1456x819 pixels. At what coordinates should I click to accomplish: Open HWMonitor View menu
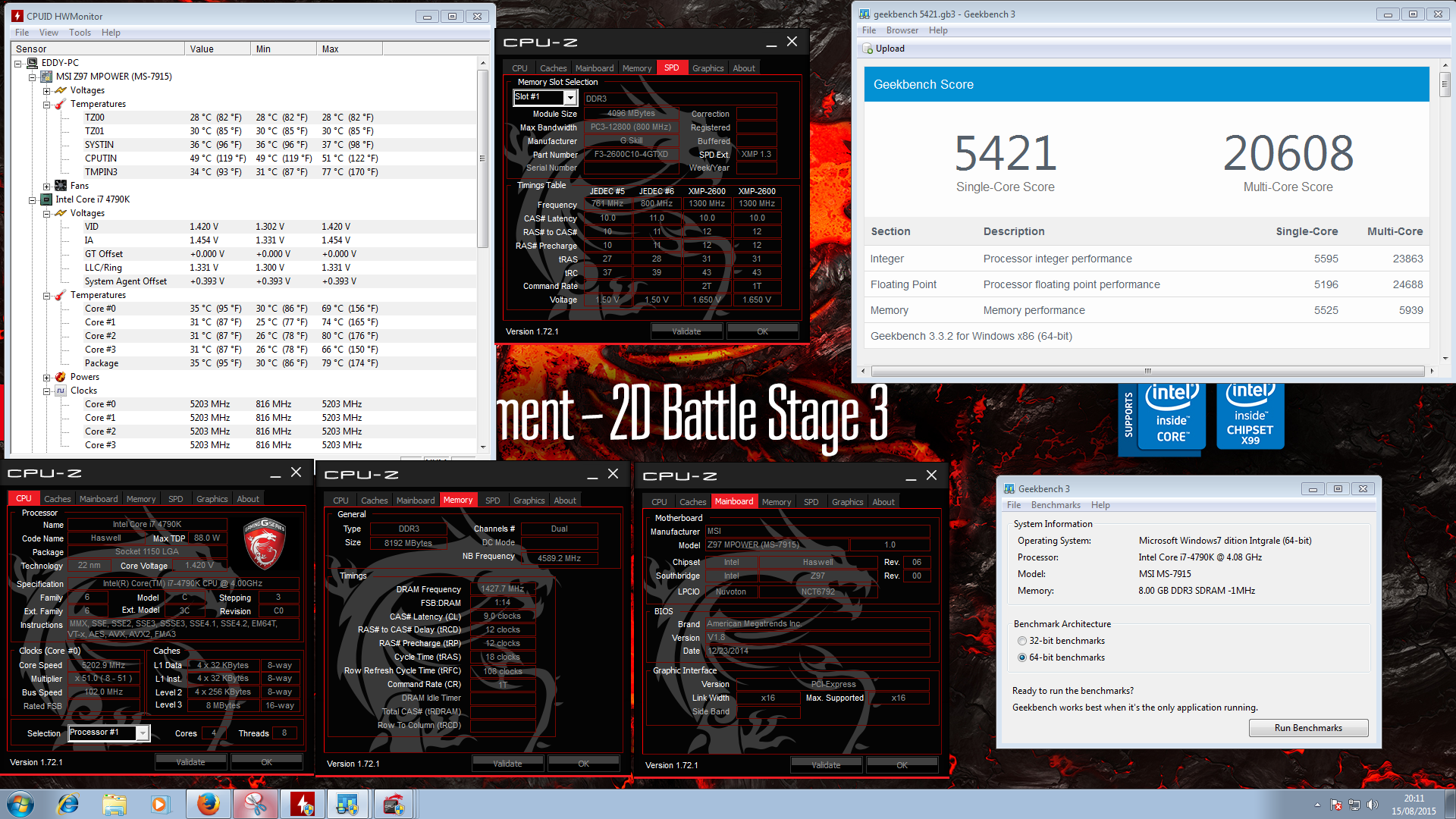(x=49, y=33)
